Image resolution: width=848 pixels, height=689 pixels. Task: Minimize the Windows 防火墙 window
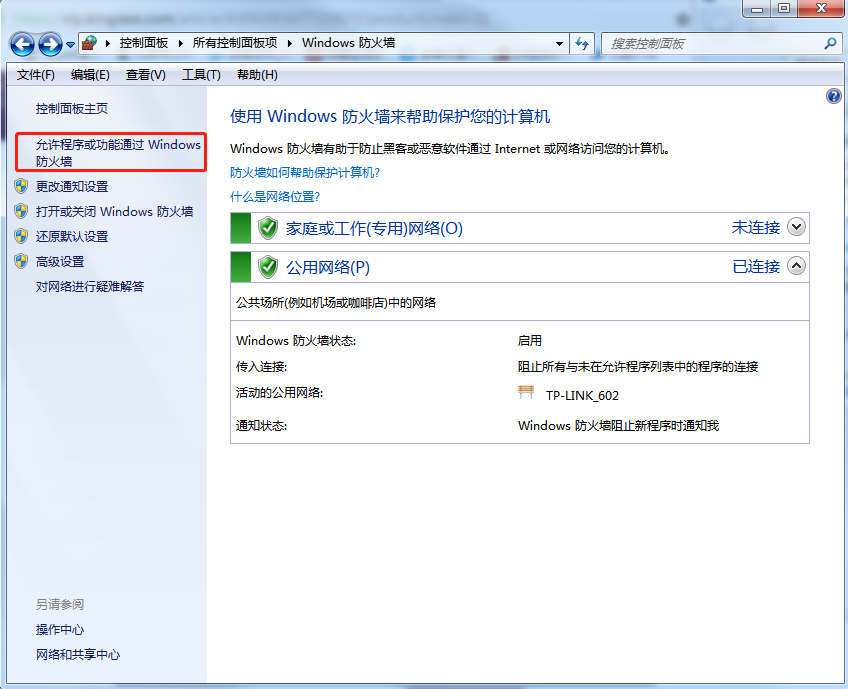757,9
